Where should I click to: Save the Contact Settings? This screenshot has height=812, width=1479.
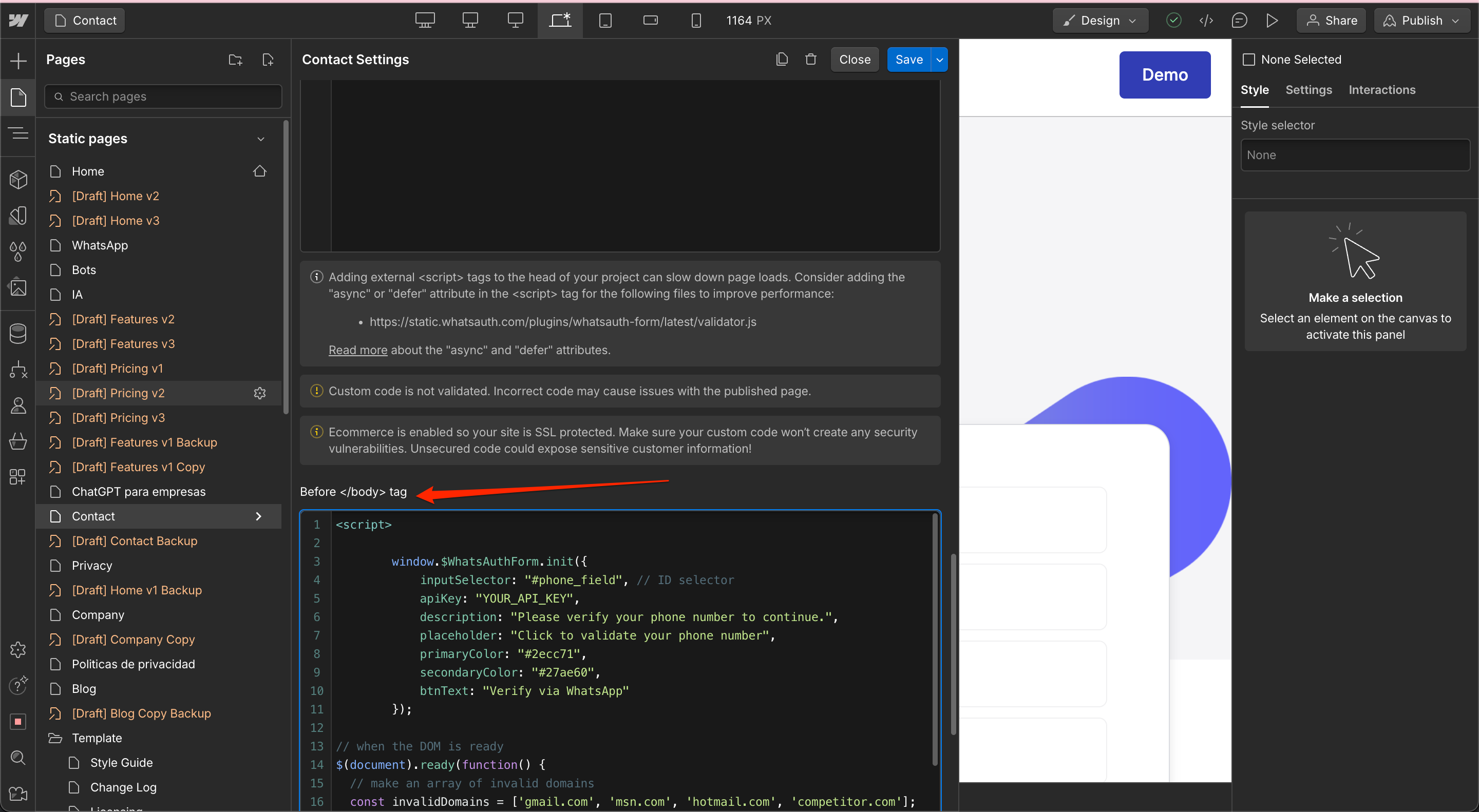909,60
